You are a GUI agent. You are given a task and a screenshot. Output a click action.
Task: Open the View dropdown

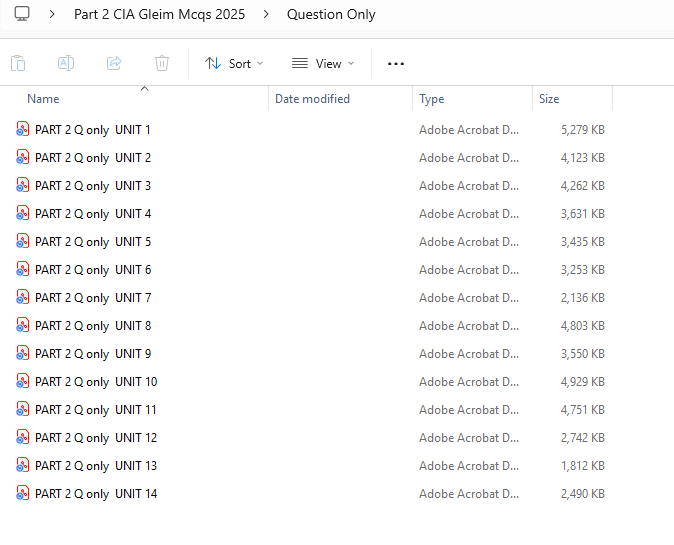pyautogui.click(x=323, y=63)
